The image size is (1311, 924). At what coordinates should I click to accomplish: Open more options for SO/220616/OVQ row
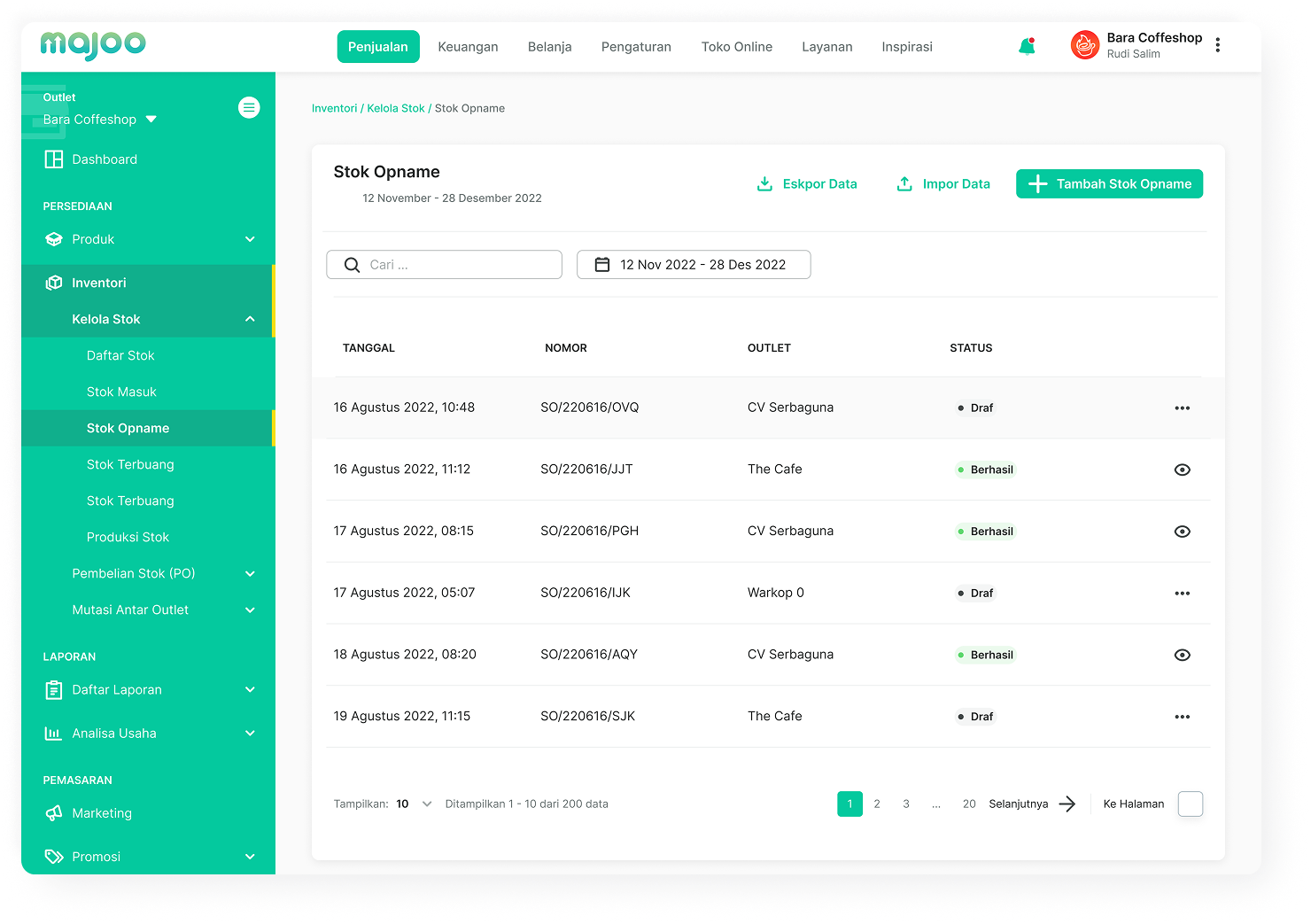coord(1182,408)
